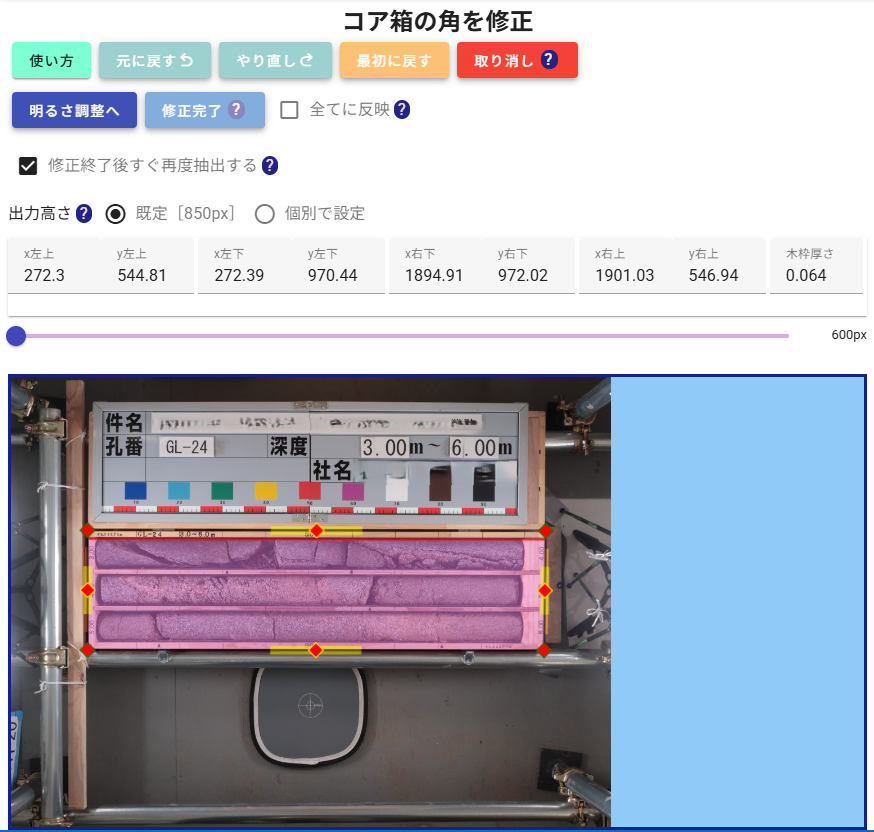Click 元に戻す undo button

[155, 60]
